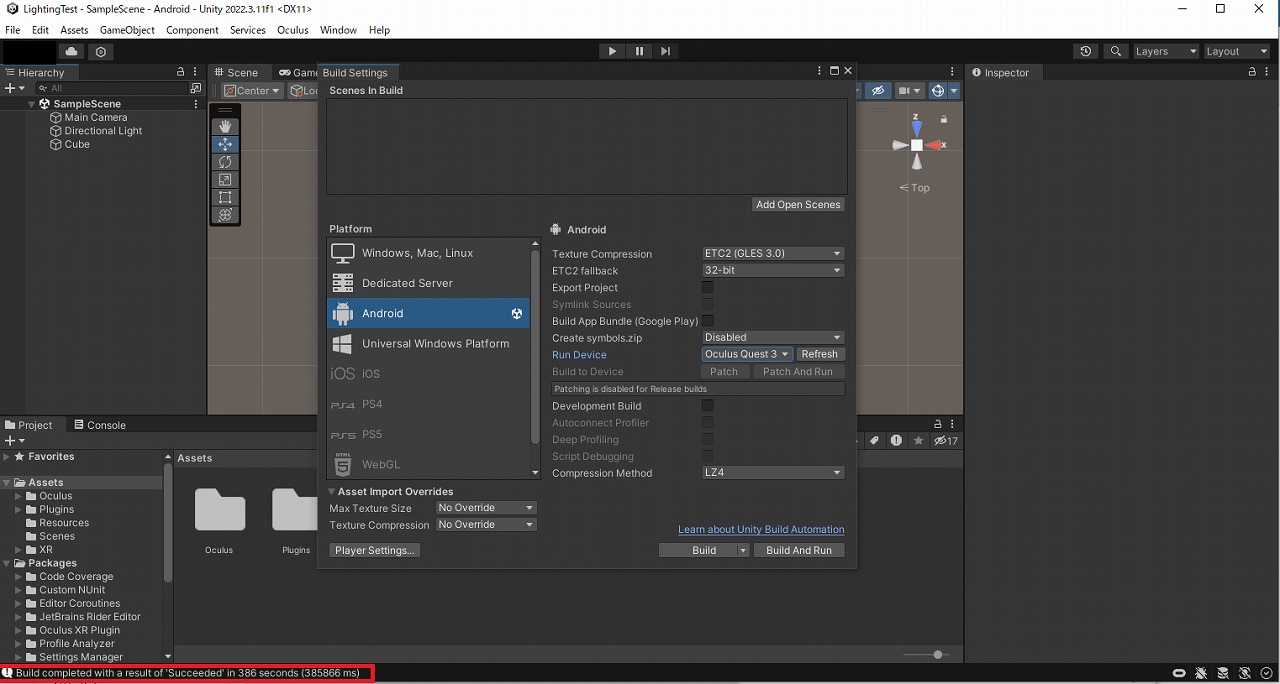Viewport: 1280px width, 684px height.
Task: Click the orientation gizmo blue Z axis cone
Action: [917, 127]
